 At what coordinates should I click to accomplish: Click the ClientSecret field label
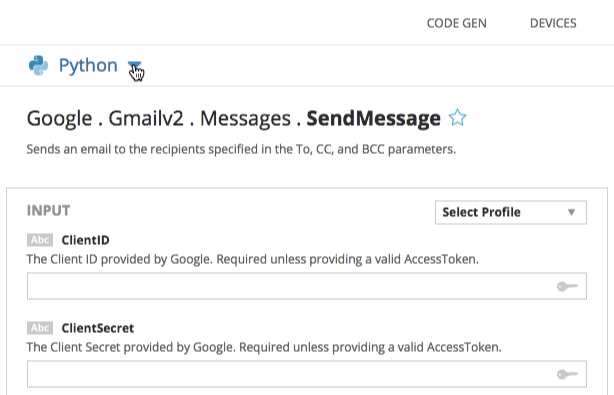[x=98, y=328]
